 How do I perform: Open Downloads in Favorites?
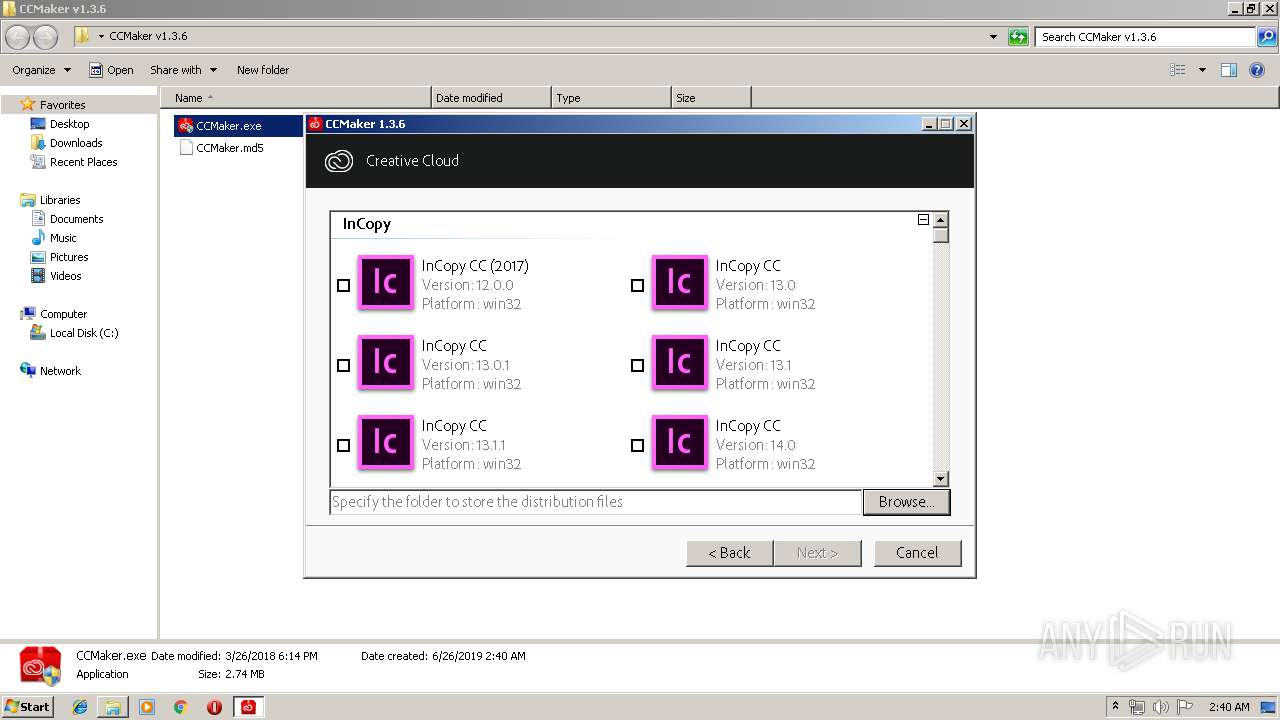pyautogui.click(x=76, y=143)
